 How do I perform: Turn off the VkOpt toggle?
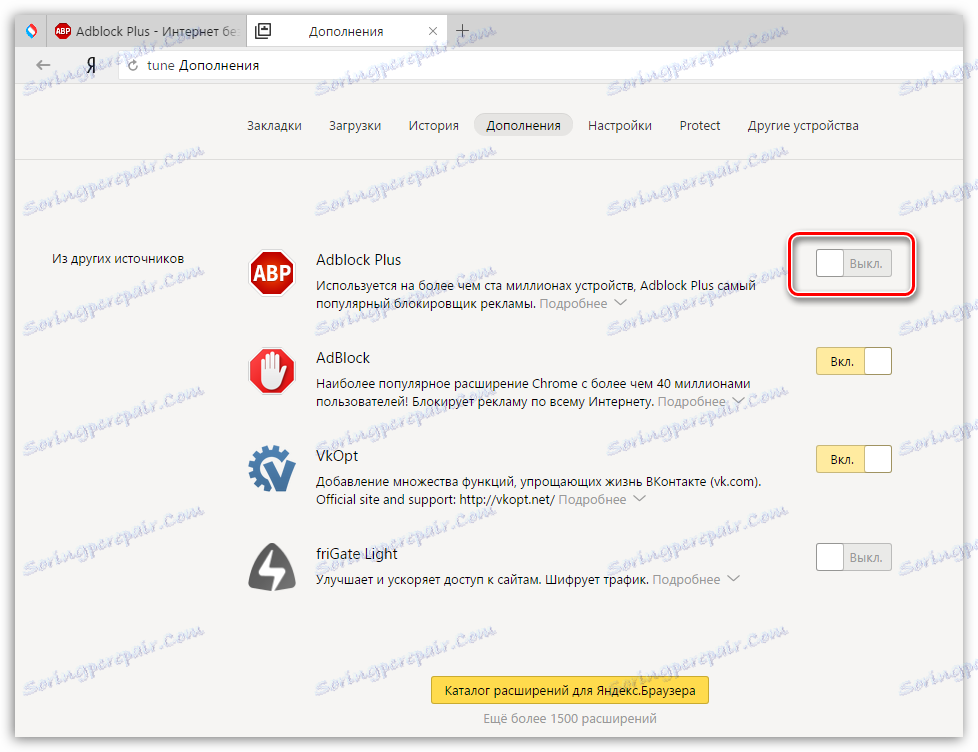(853, 459)
